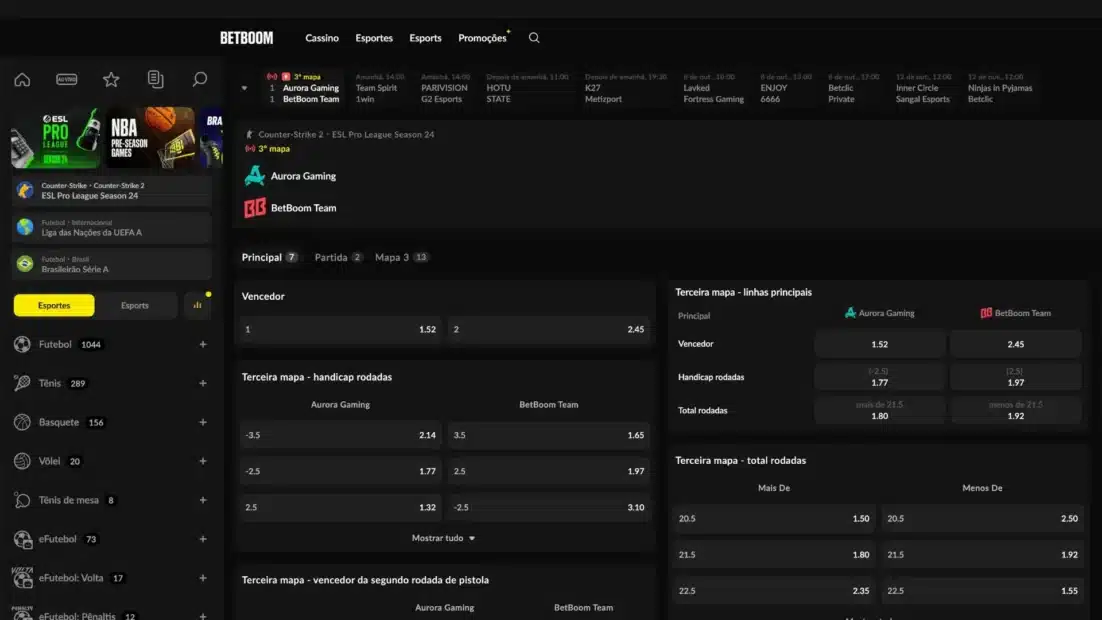Click the BetBoom Team red logo

(x=254, y=208)
